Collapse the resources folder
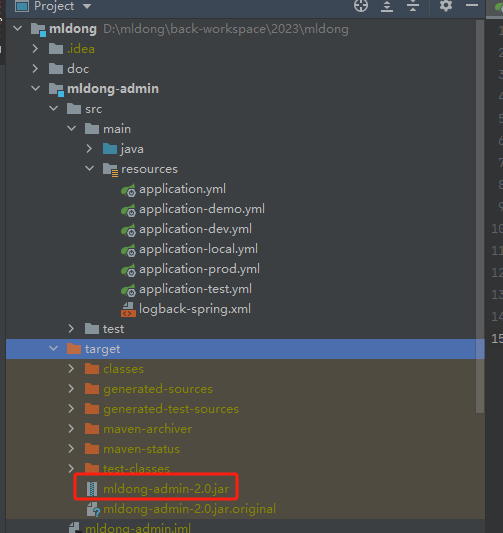The height and width of the screenshot is (533, 503). point(90,168)
